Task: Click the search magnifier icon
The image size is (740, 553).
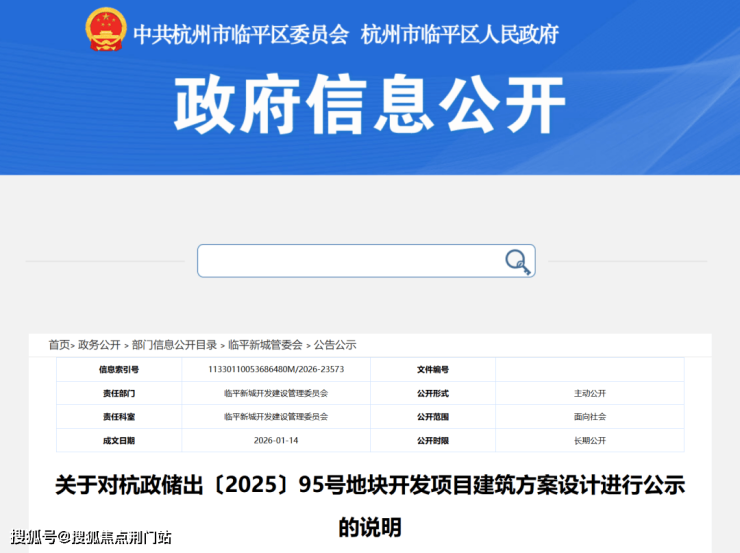Action: pos(517,261)
